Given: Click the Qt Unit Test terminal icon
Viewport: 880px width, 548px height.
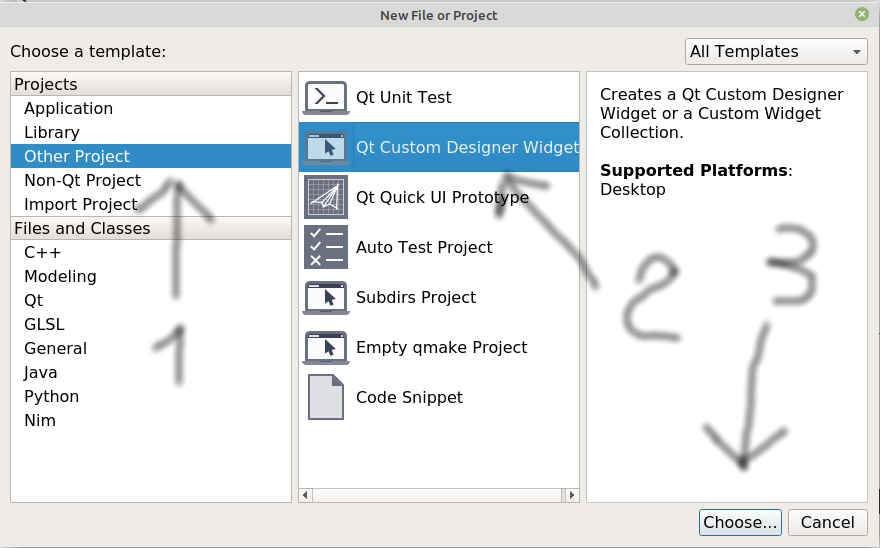Looking at the screenshot, I should [x=326, y=97].
